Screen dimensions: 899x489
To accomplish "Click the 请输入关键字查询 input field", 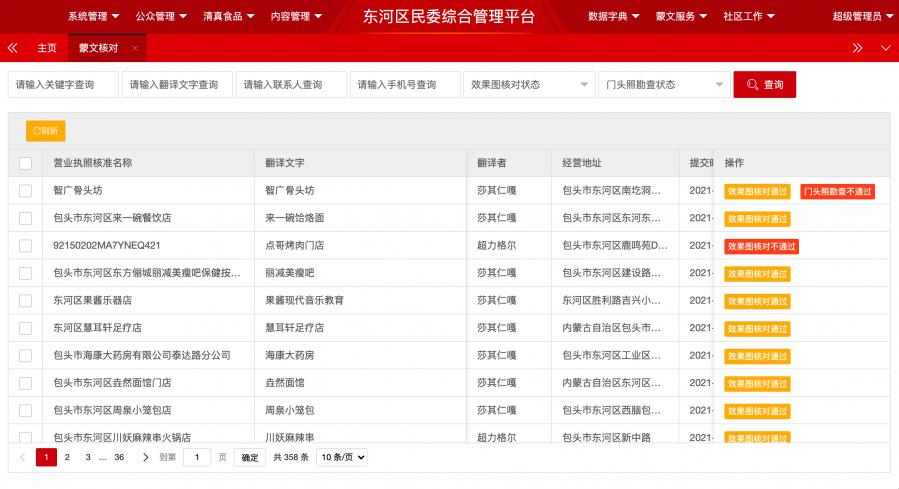I will click(x=63, y=85).
